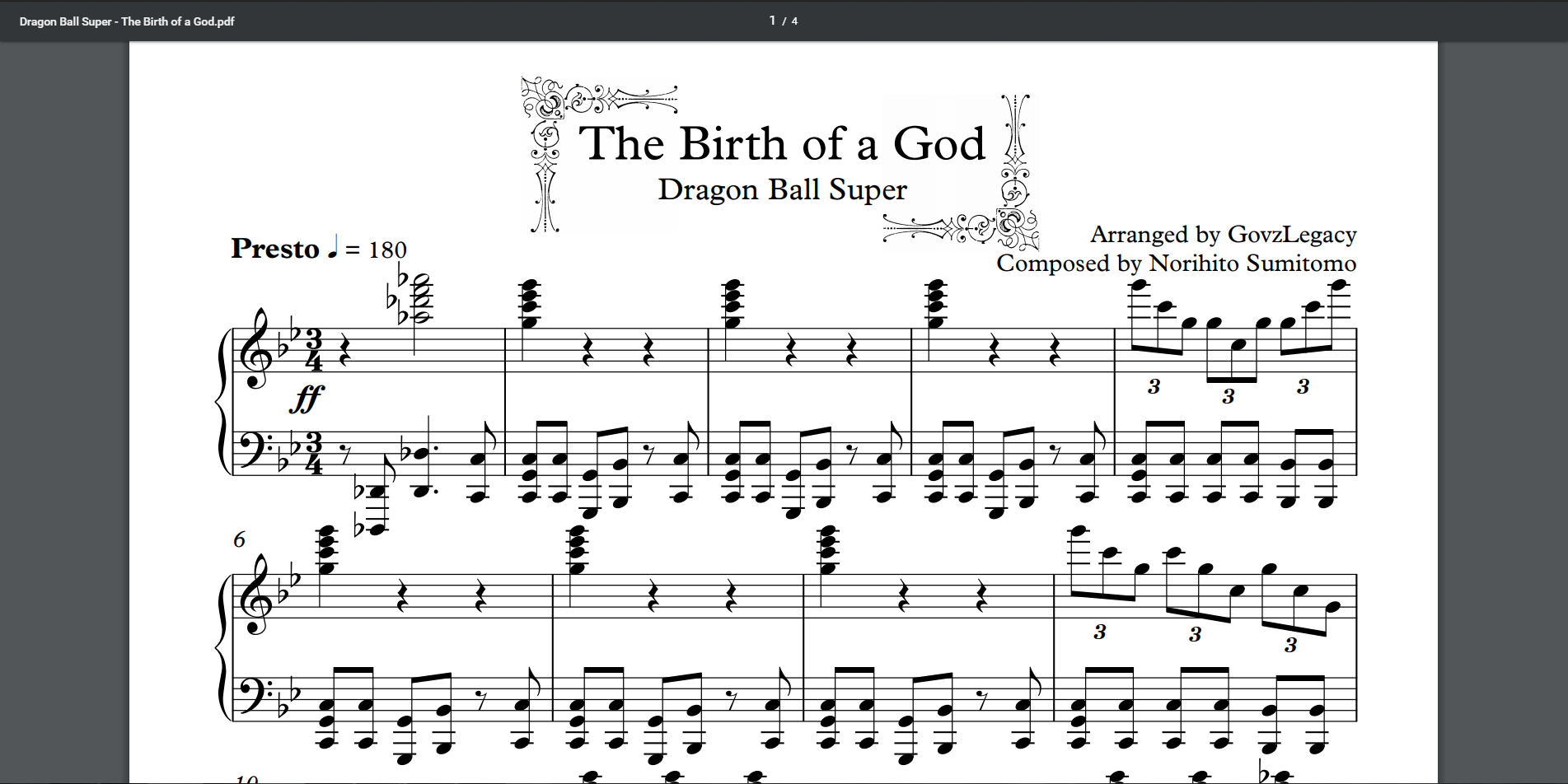This screenshot has width=1568, height=784.
Task: Click the PDF file name in toolbar
Action: coord(127,21)
